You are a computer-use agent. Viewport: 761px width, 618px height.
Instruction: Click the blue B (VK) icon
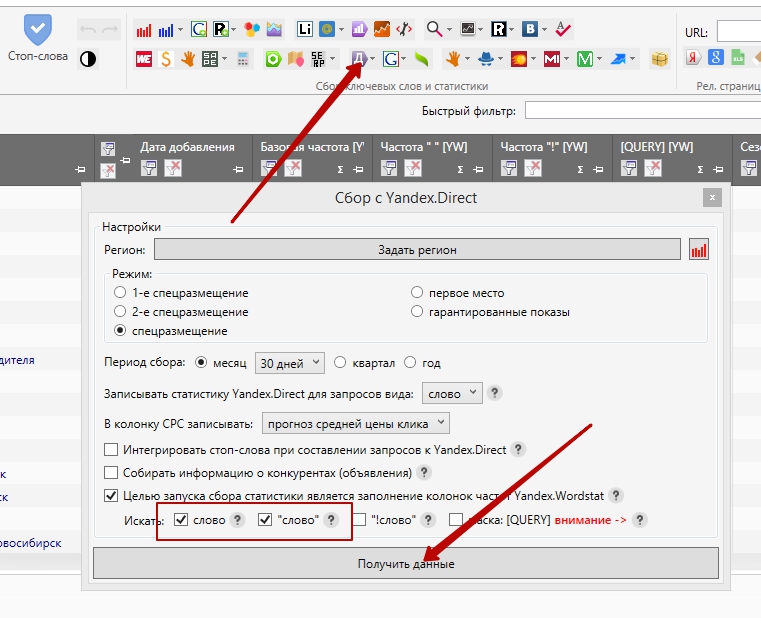[x=530, y=30]
